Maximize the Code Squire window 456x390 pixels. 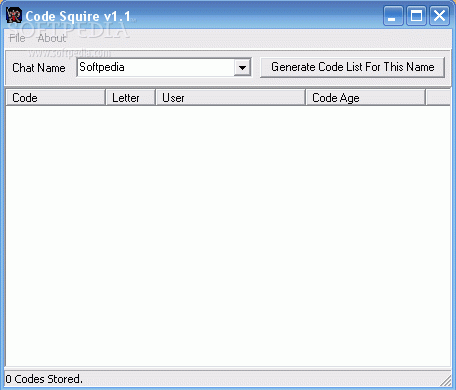point(416,16)
